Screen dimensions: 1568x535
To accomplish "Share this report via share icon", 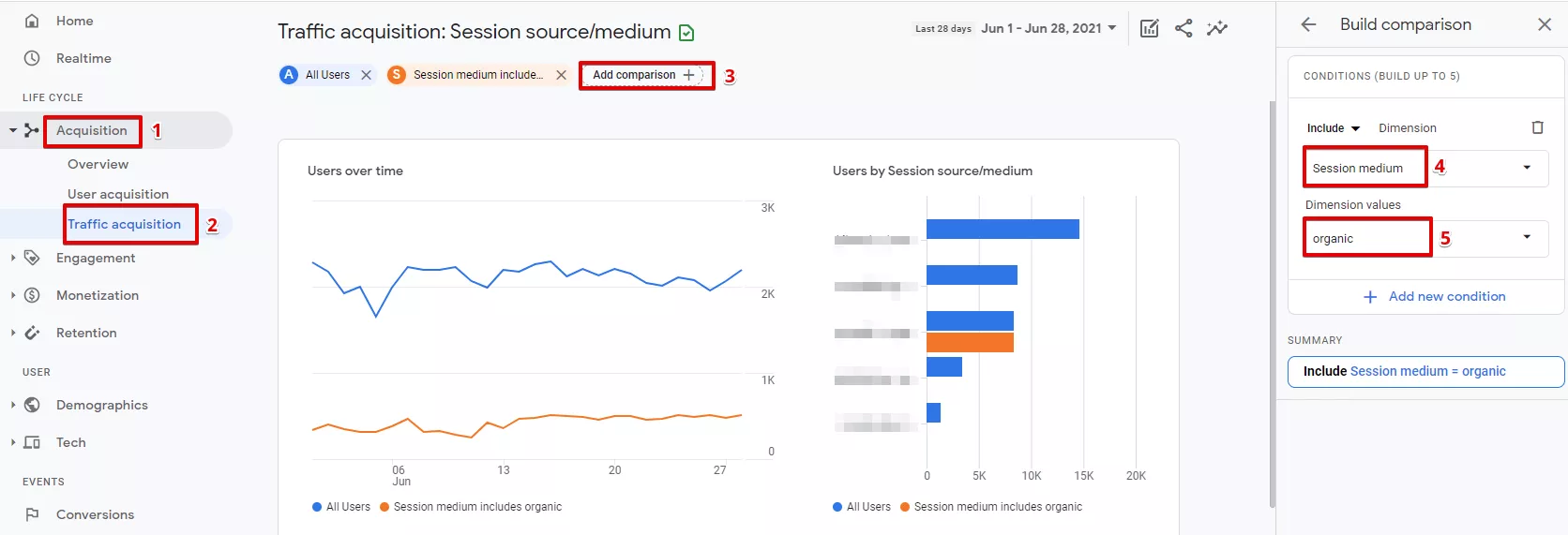I will 1184,28.
